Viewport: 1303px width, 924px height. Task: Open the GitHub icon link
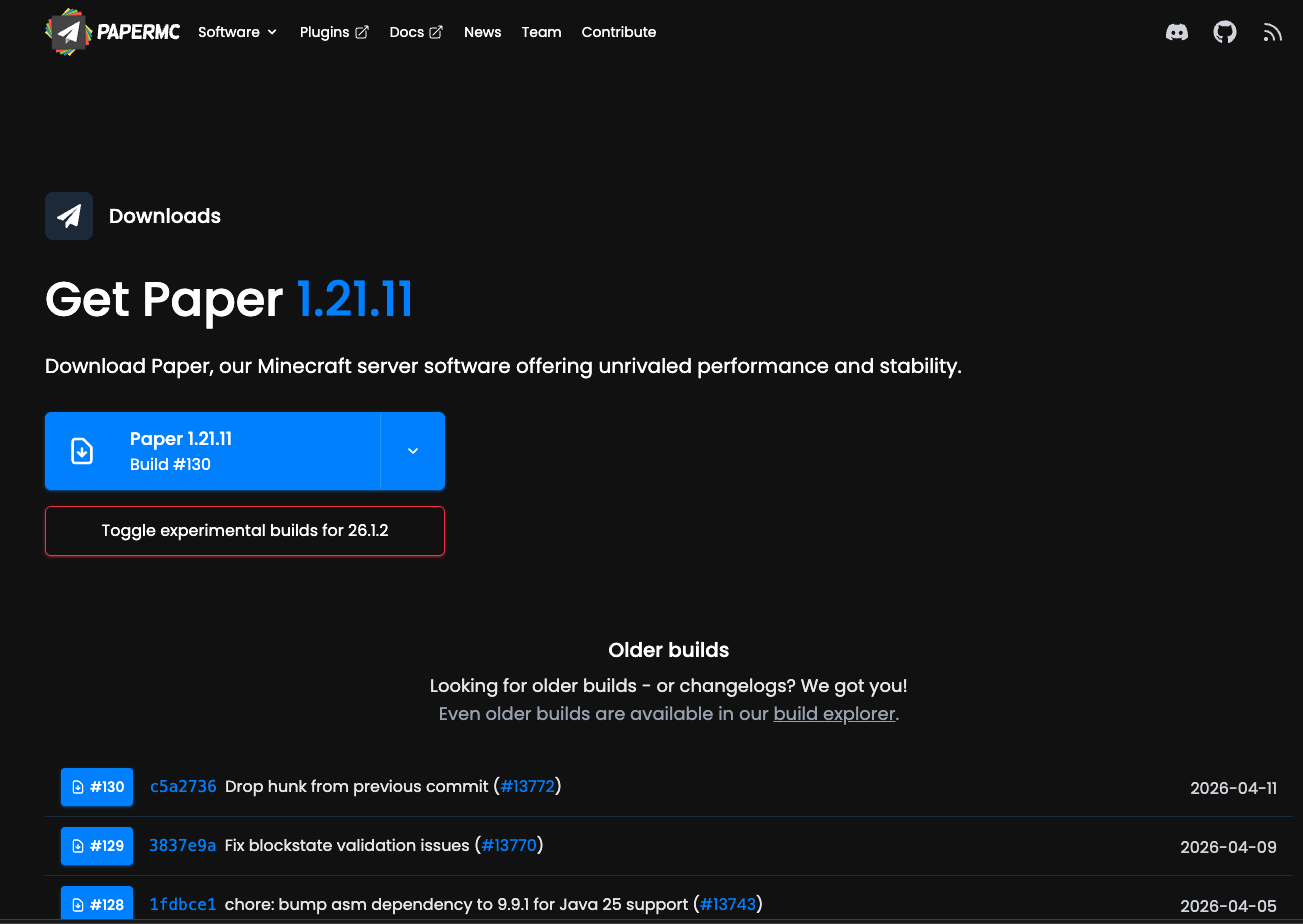(1225, 32)
